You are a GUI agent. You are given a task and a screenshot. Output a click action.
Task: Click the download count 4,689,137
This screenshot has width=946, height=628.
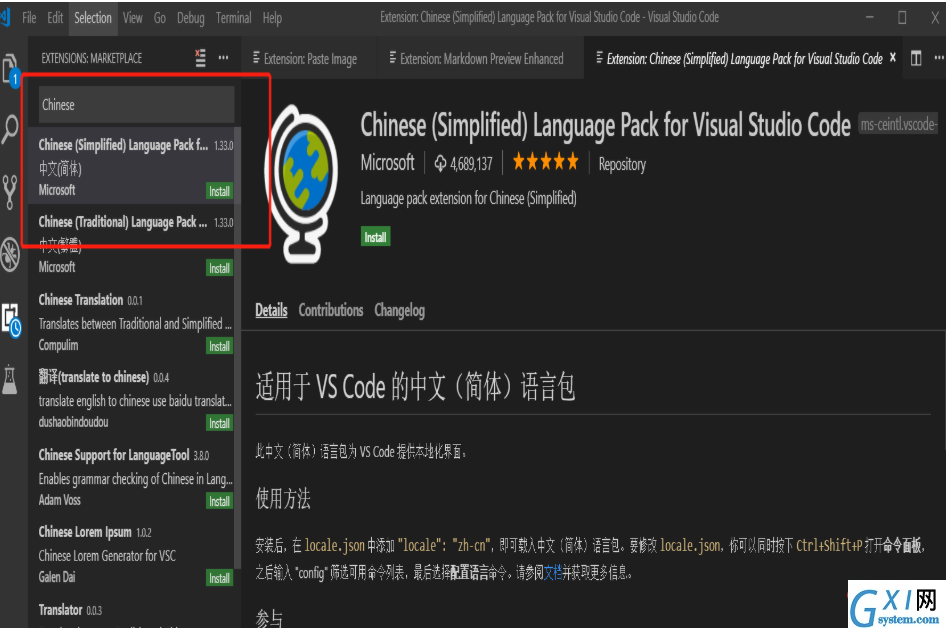point(463,163)
